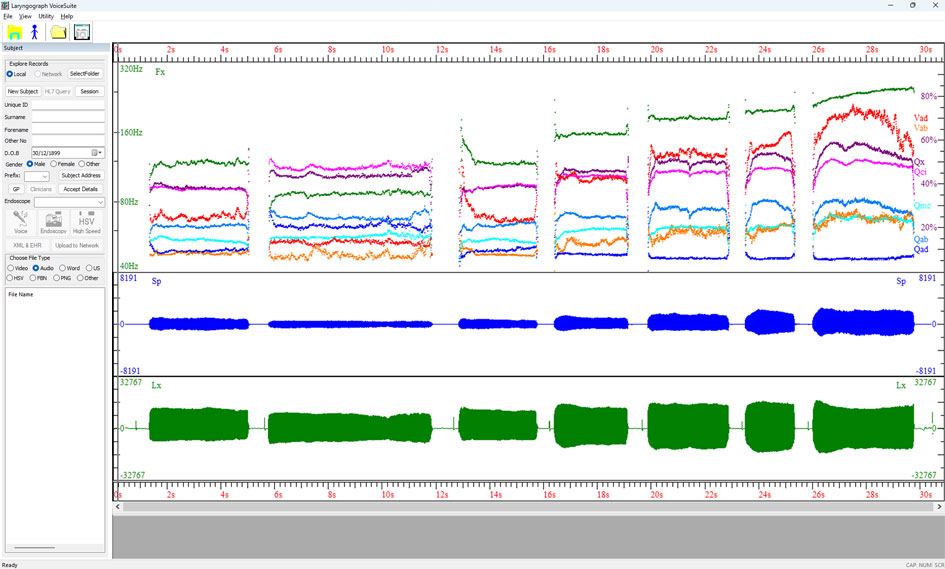This screenshot has height=569, width=945.
Task: Click the scrollbar right arrow below the waveforms
Action: point(939,507)
